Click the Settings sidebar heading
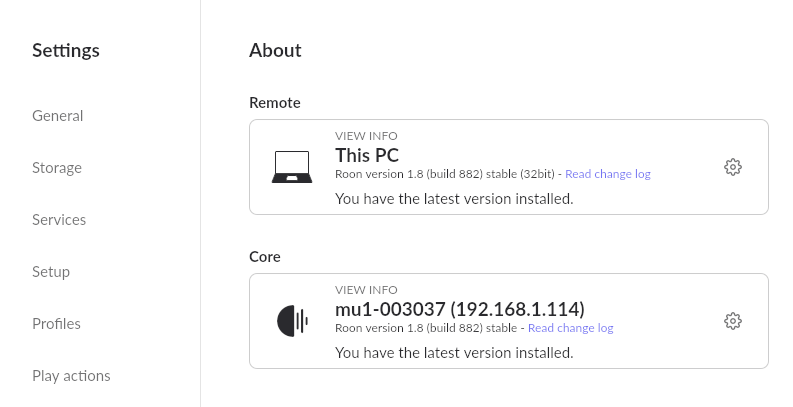The image size is (793, 407). [x=66, y=51]
